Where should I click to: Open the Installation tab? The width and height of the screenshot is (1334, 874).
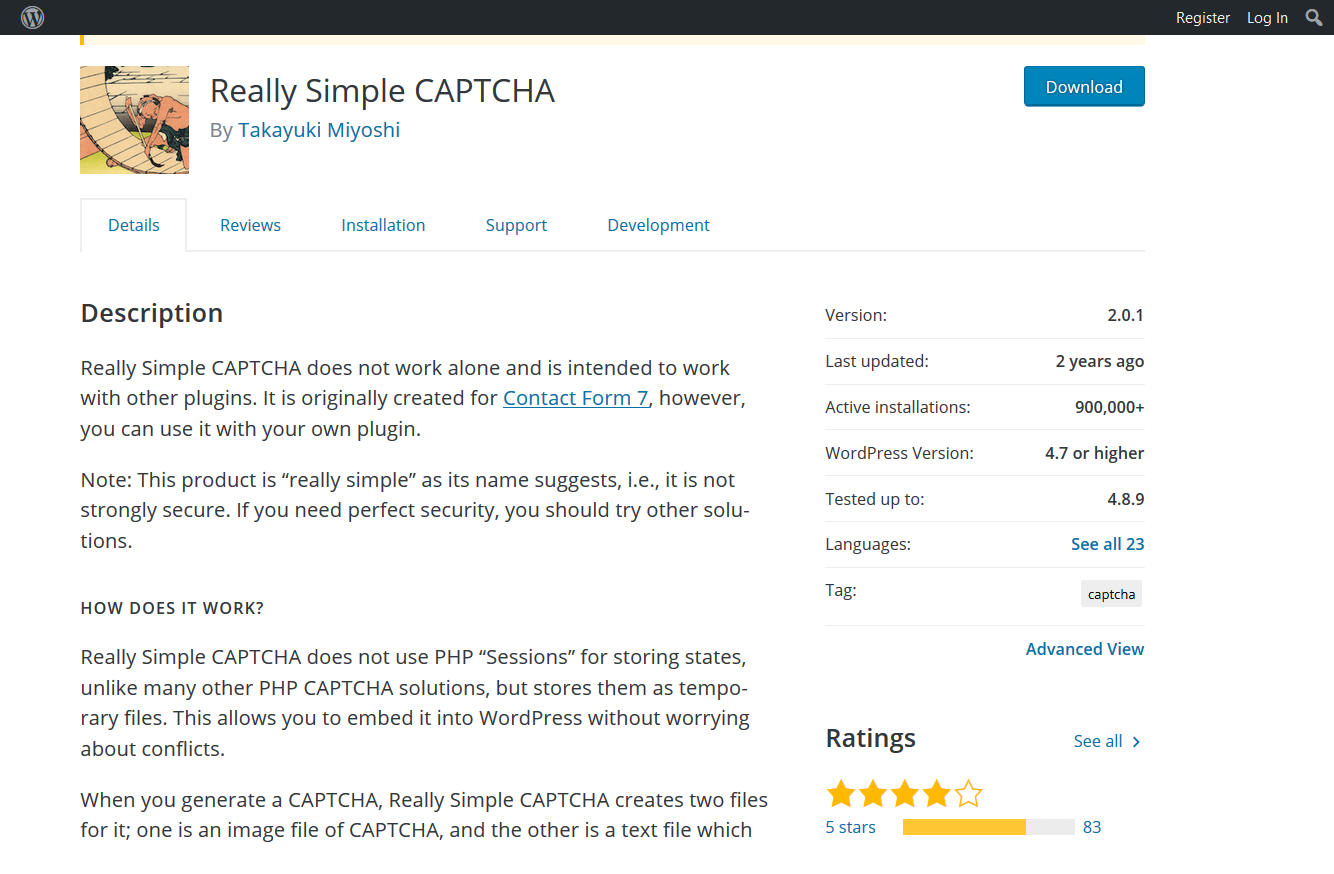tap(383, 225)
